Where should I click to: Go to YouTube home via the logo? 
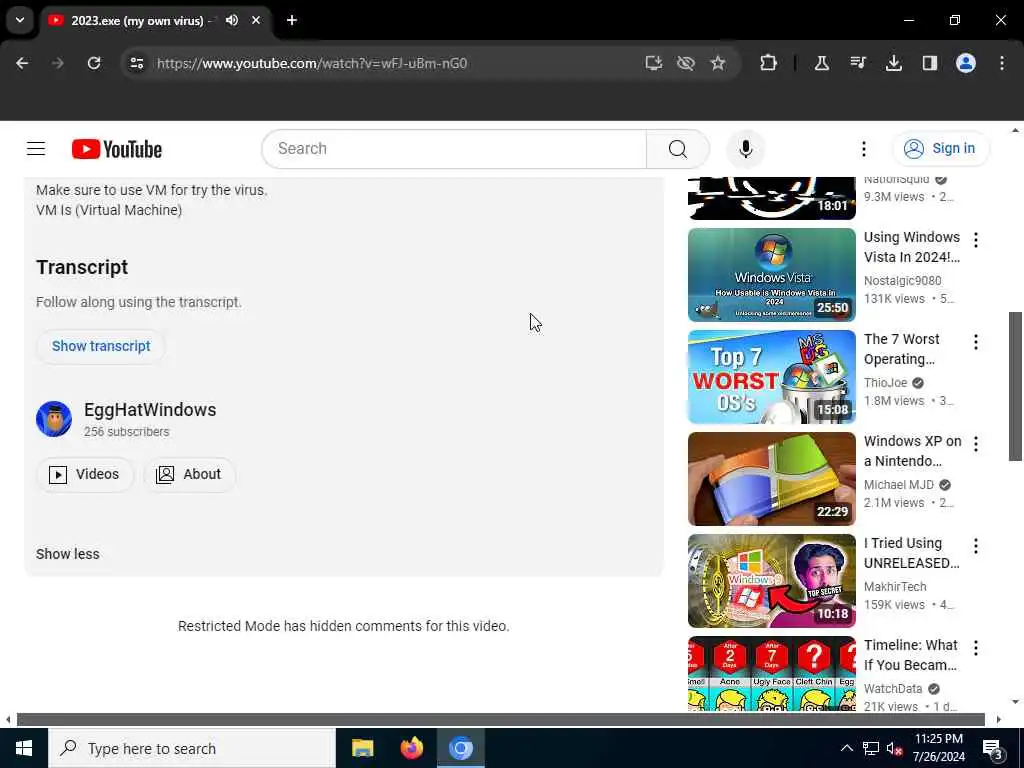117,149
